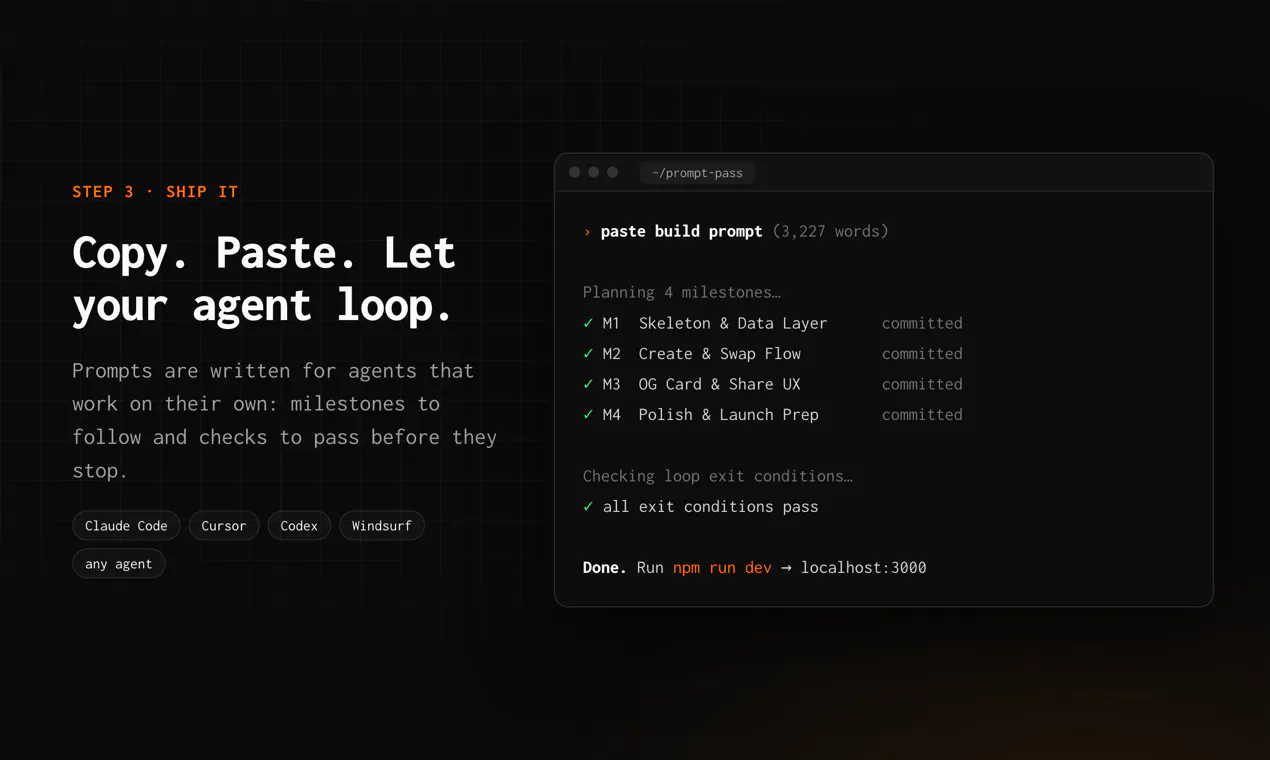The image size is (1270, 760).
Task: Click the checkmark next to "all exit conditions pass"
Action: pos(588,507)
